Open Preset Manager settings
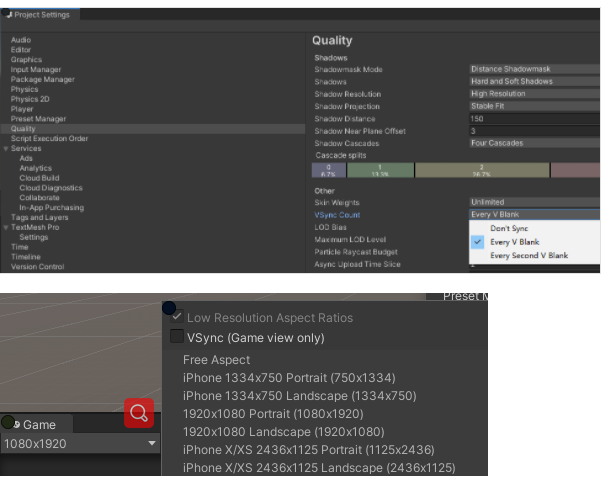Image resolution: width=608 pixels, height=487 pixels. (38, 119)
